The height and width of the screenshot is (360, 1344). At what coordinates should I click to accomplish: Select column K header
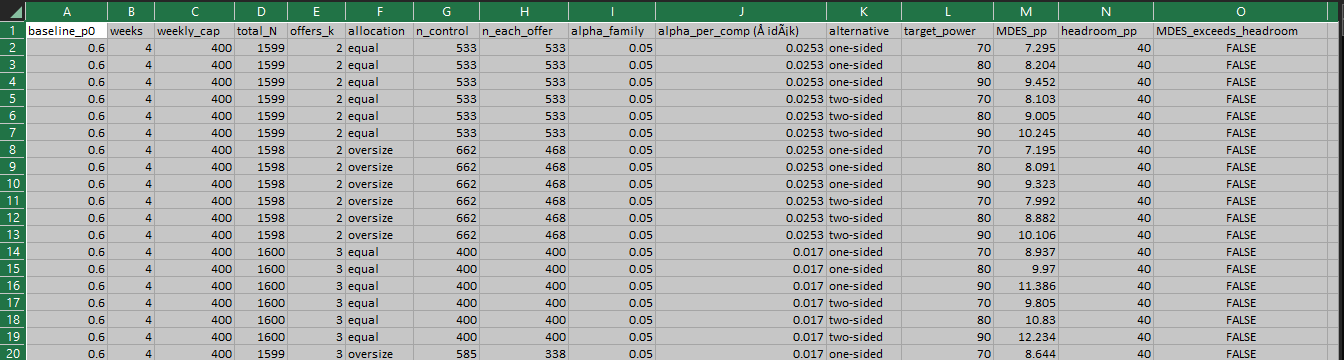[864, 11]
